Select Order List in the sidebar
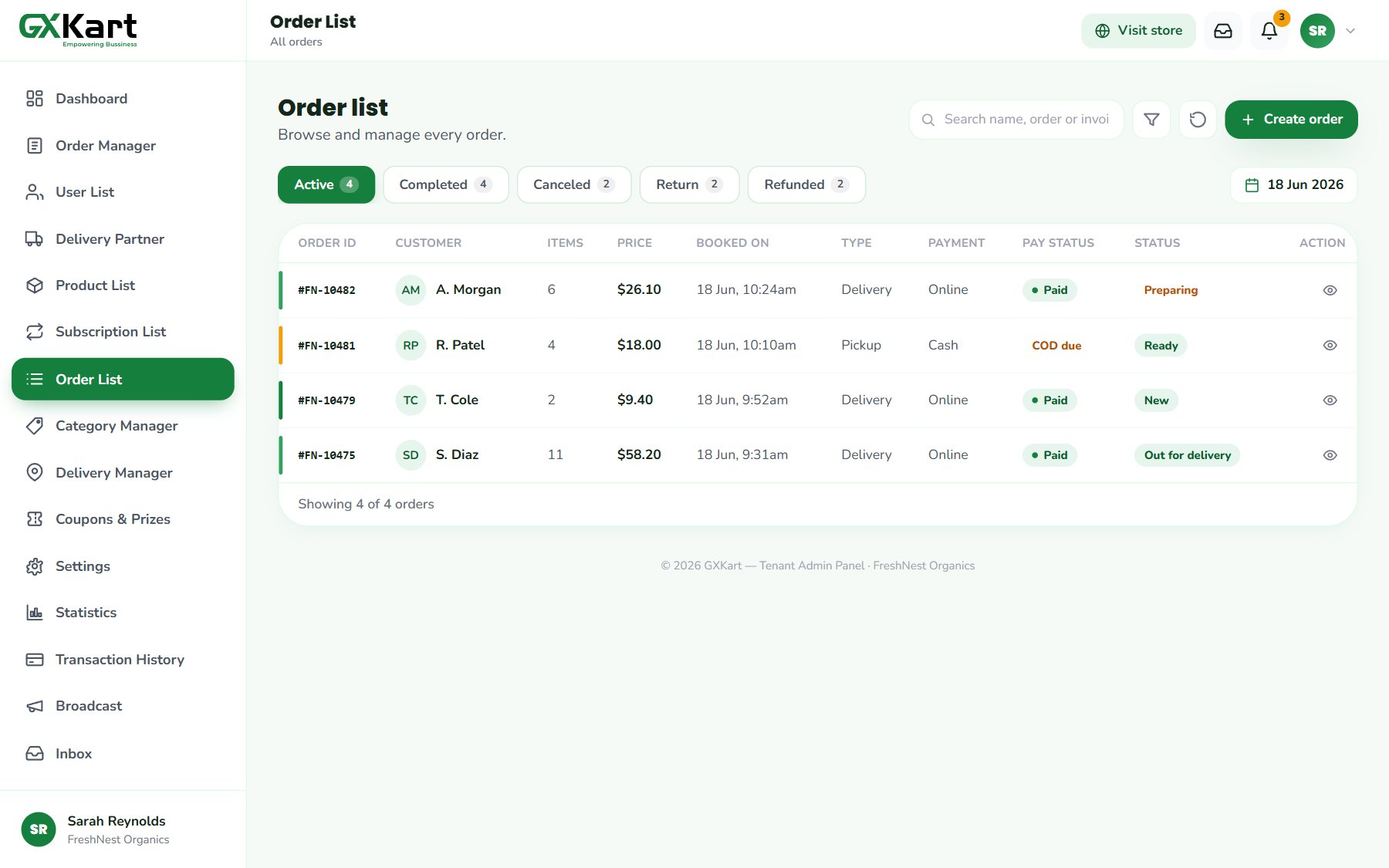 pyautogui.click(x=123, y=379)
